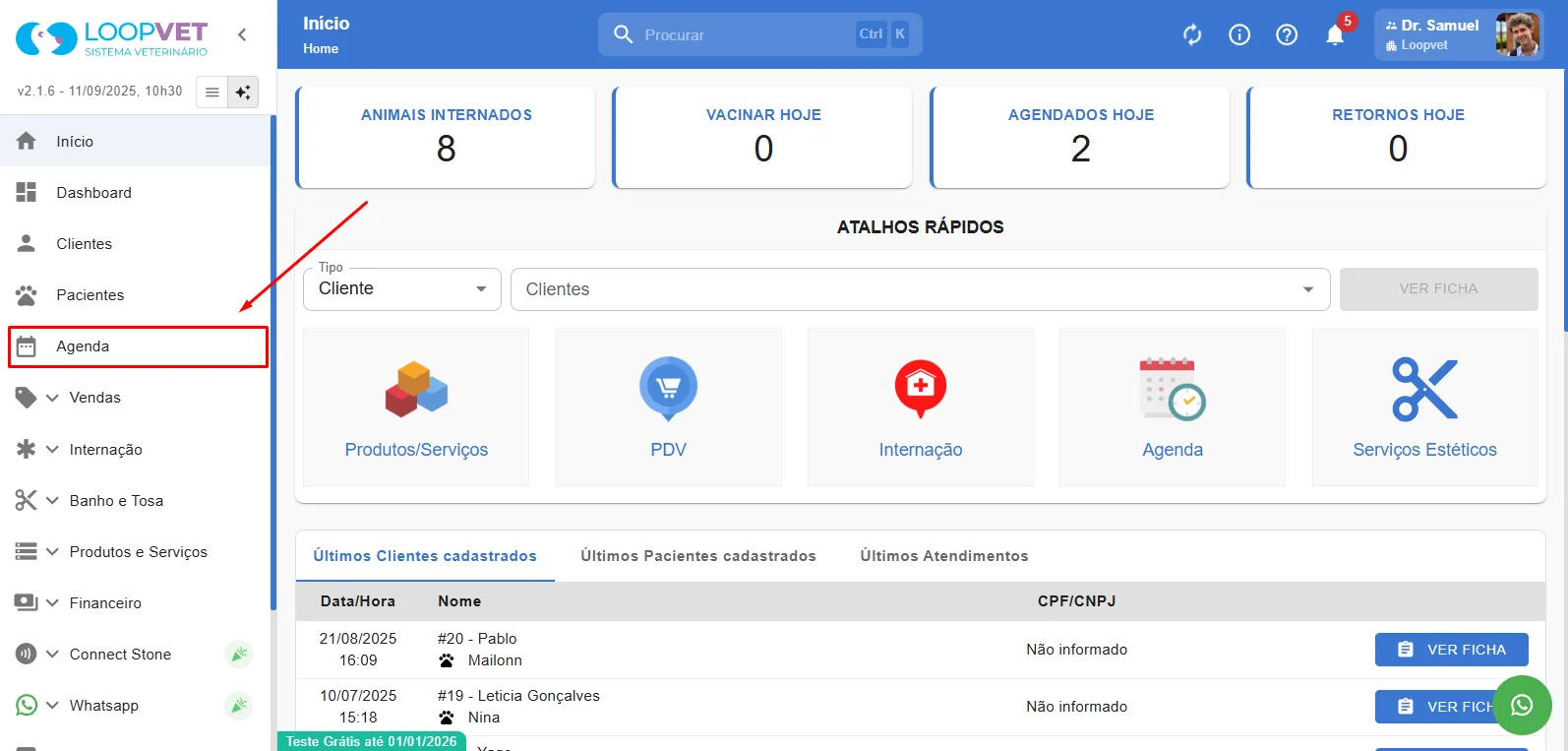Viewport: 1568px width, 751px height.
Task: Click the Produtos e Serviços list icon
Action: pyautogui.click(x=27, y=551)
